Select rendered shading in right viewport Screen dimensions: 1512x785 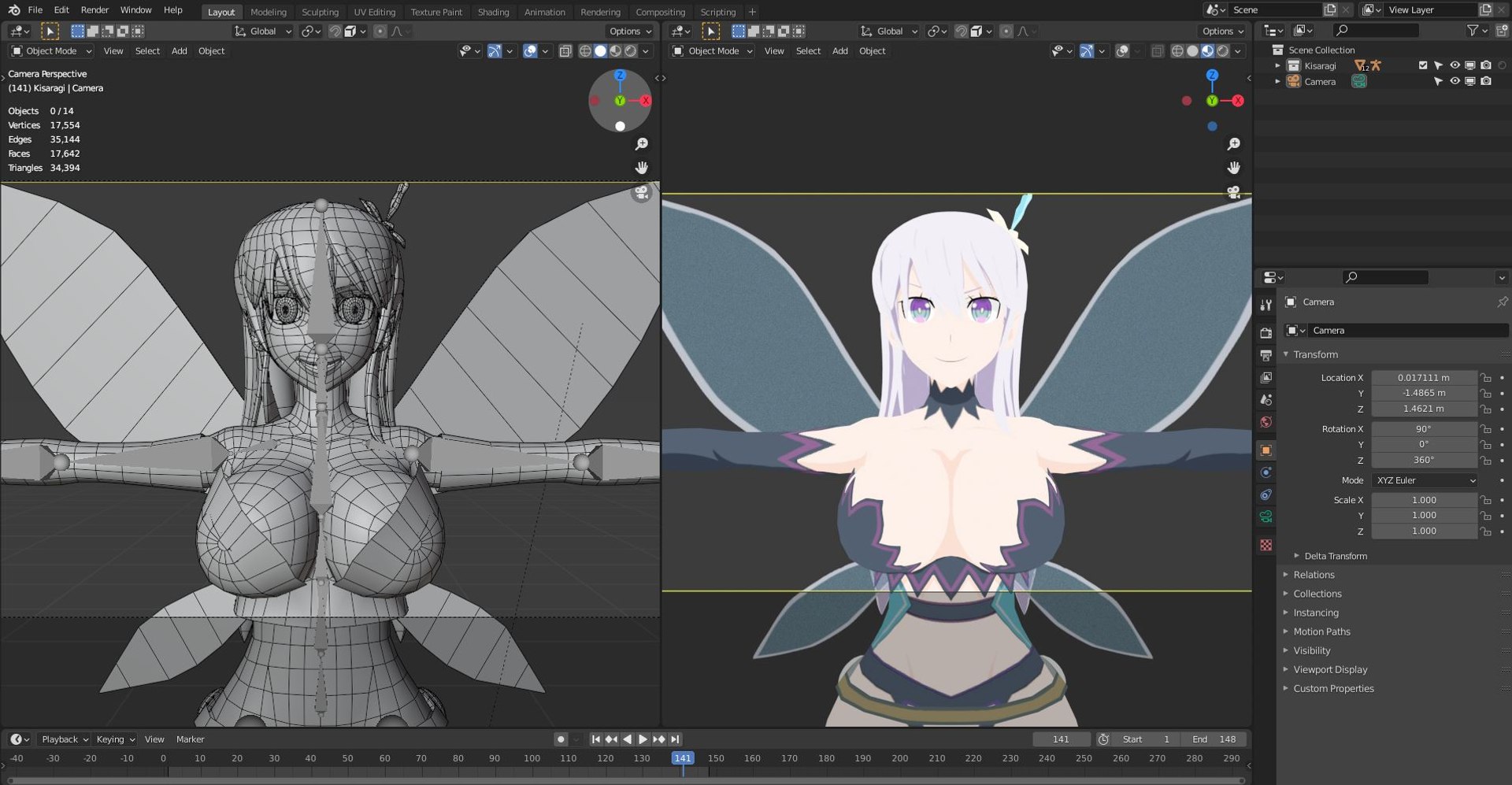point(1222,51)
